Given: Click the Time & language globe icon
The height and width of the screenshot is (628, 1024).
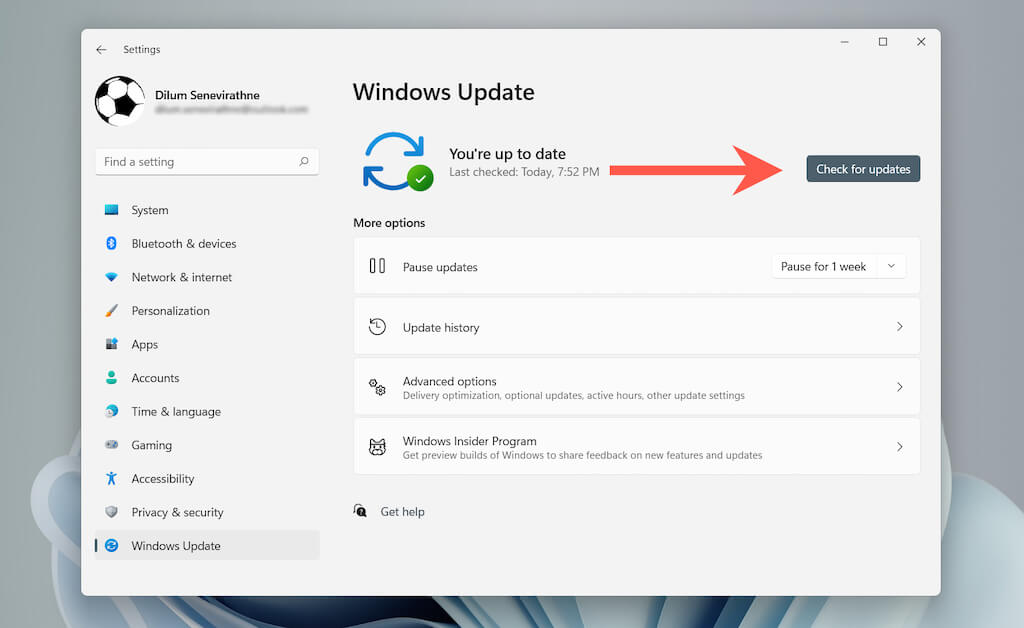Looking at the screenshot, I should pos(112,411).
